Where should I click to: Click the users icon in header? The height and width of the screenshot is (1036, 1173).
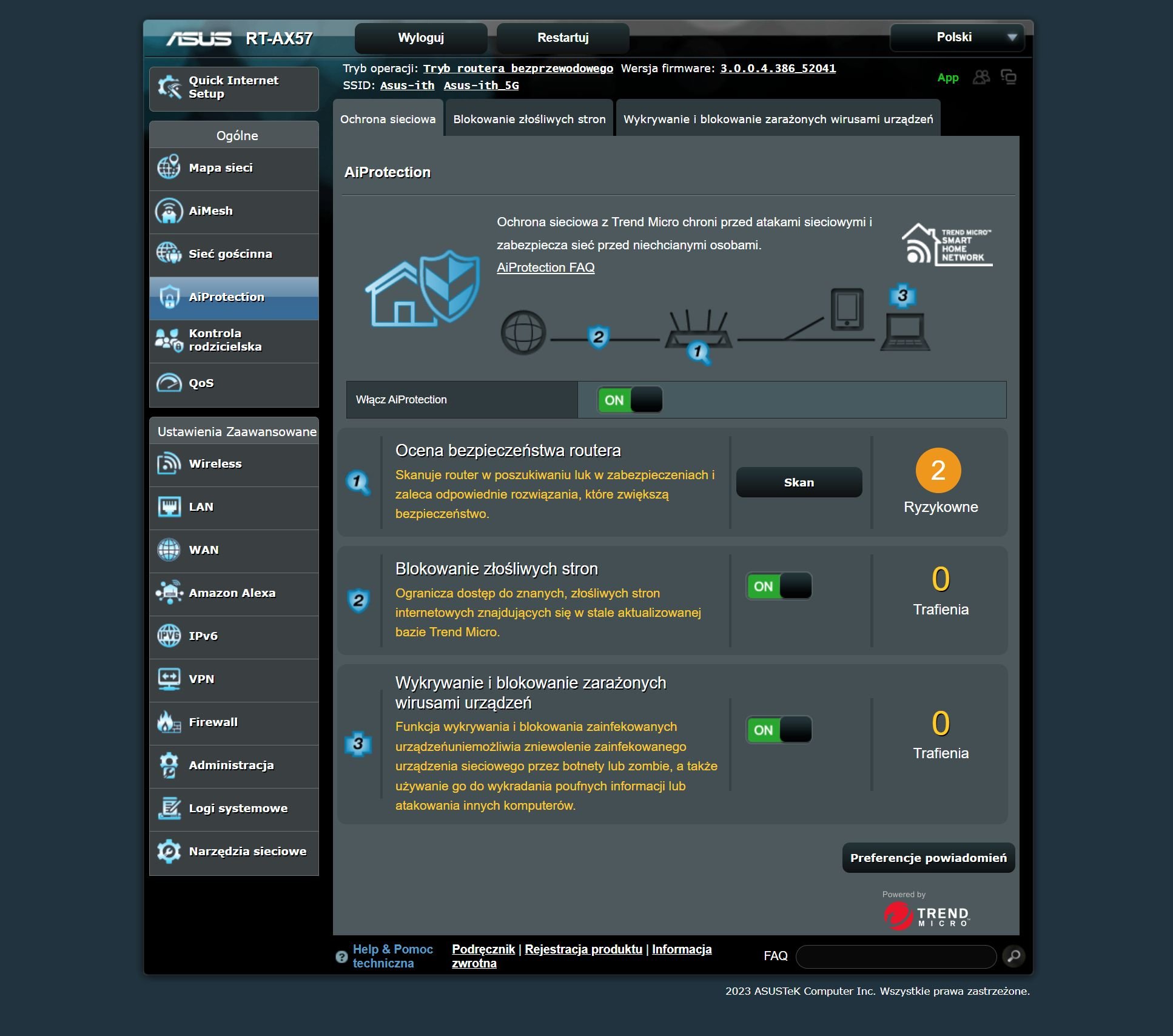pos(981,77)
